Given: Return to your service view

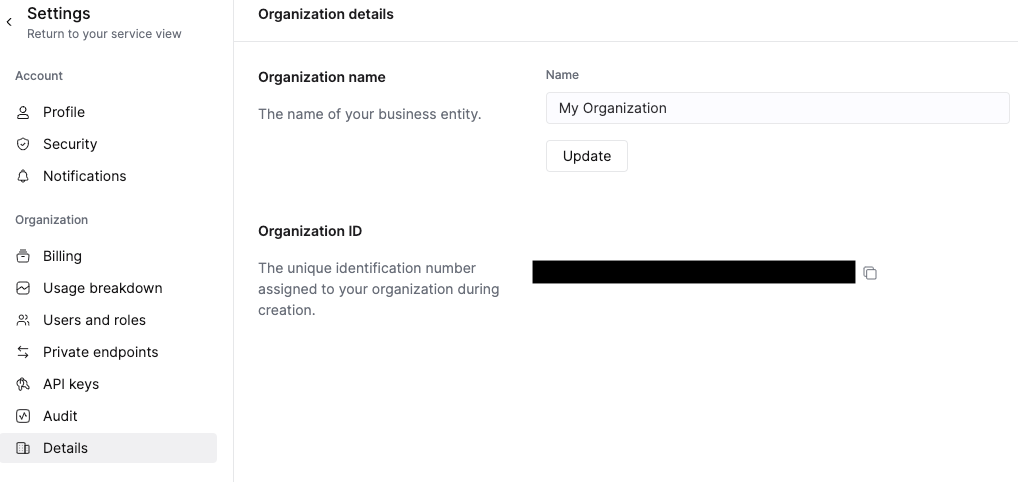Looking at the screenshot, I should (104, 34).
